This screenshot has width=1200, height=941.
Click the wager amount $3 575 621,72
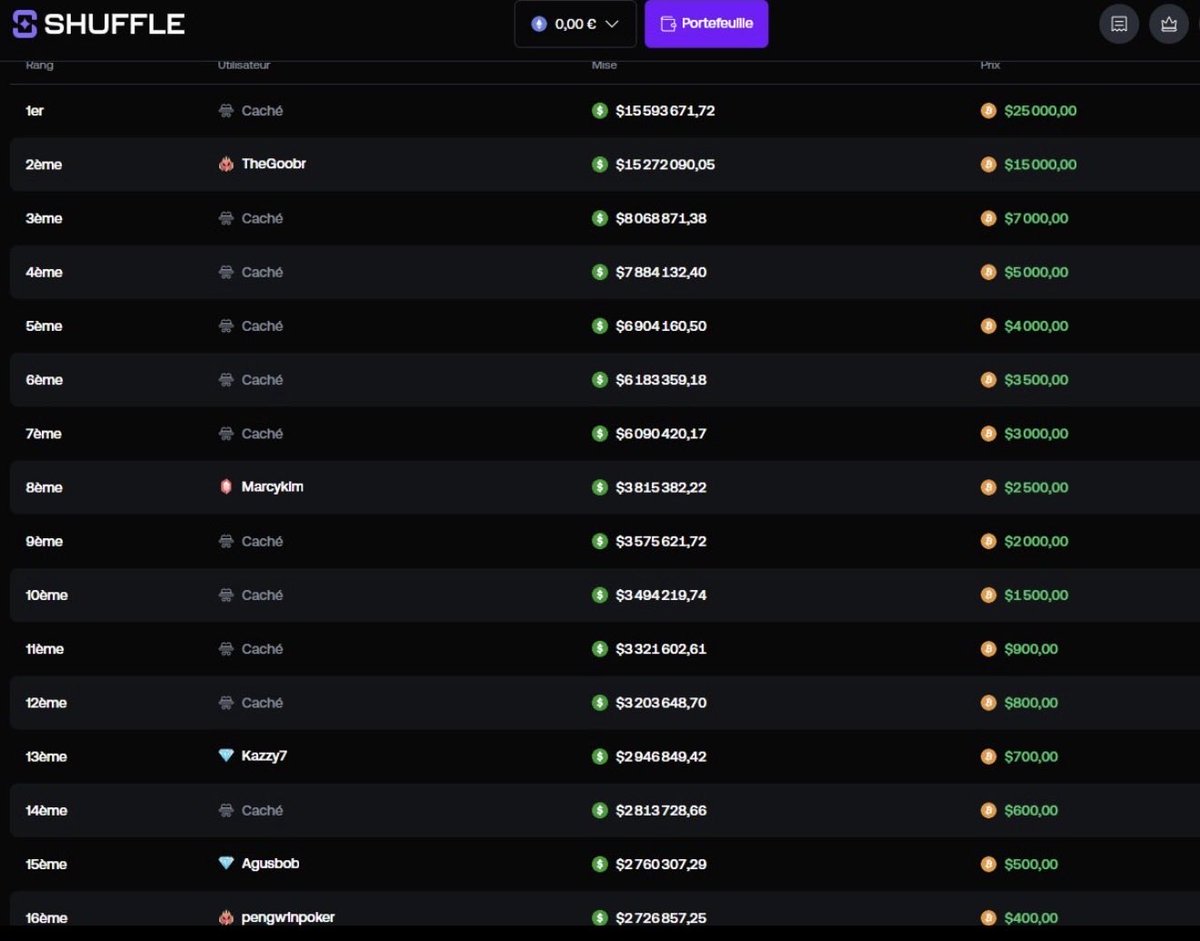coord(661,541)
